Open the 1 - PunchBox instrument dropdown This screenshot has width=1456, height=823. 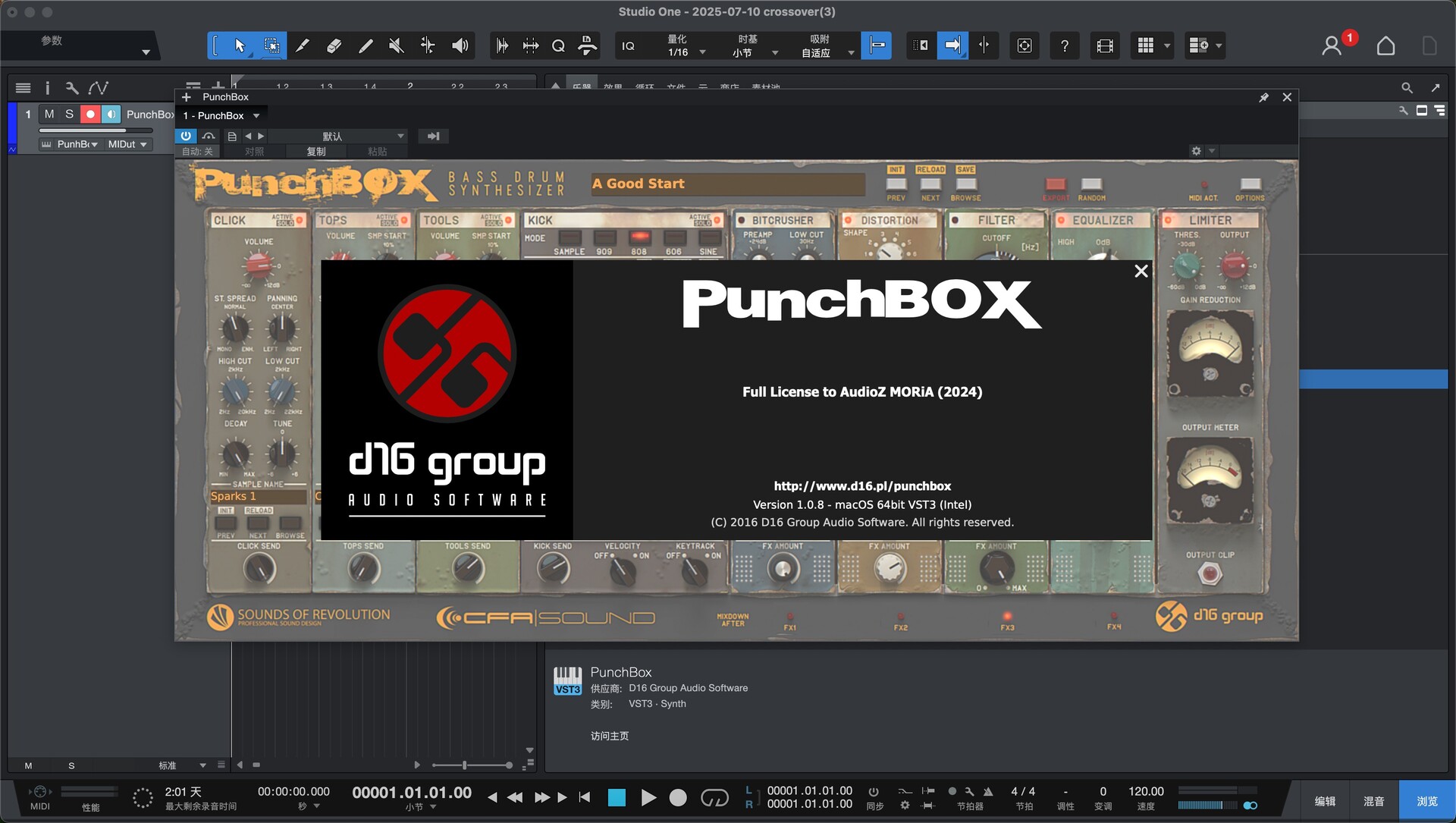pyautogui.click(x=221, y=115)
